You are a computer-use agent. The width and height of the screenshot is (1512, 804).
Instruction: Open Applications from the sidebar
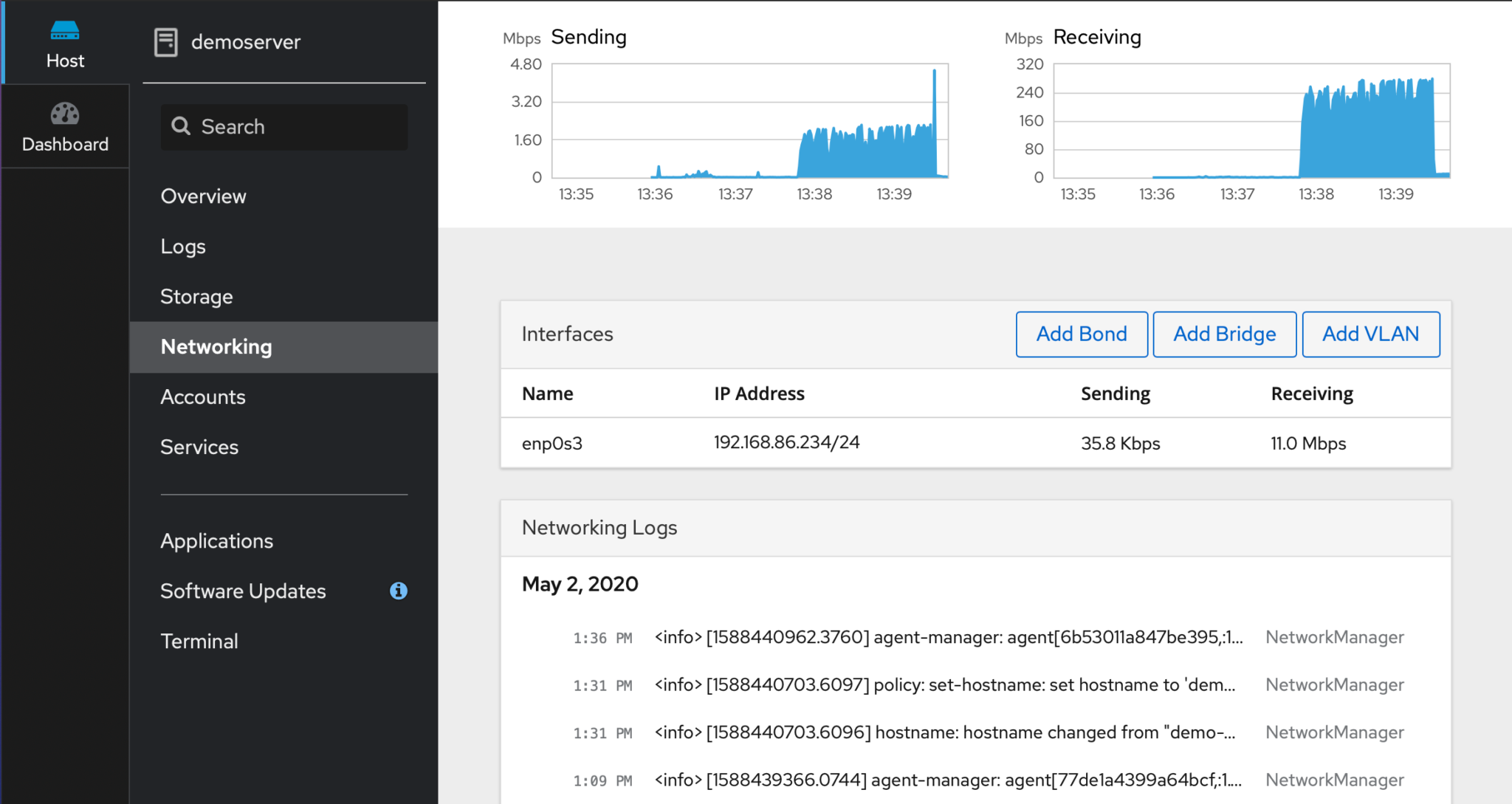(x=217, y=541)
